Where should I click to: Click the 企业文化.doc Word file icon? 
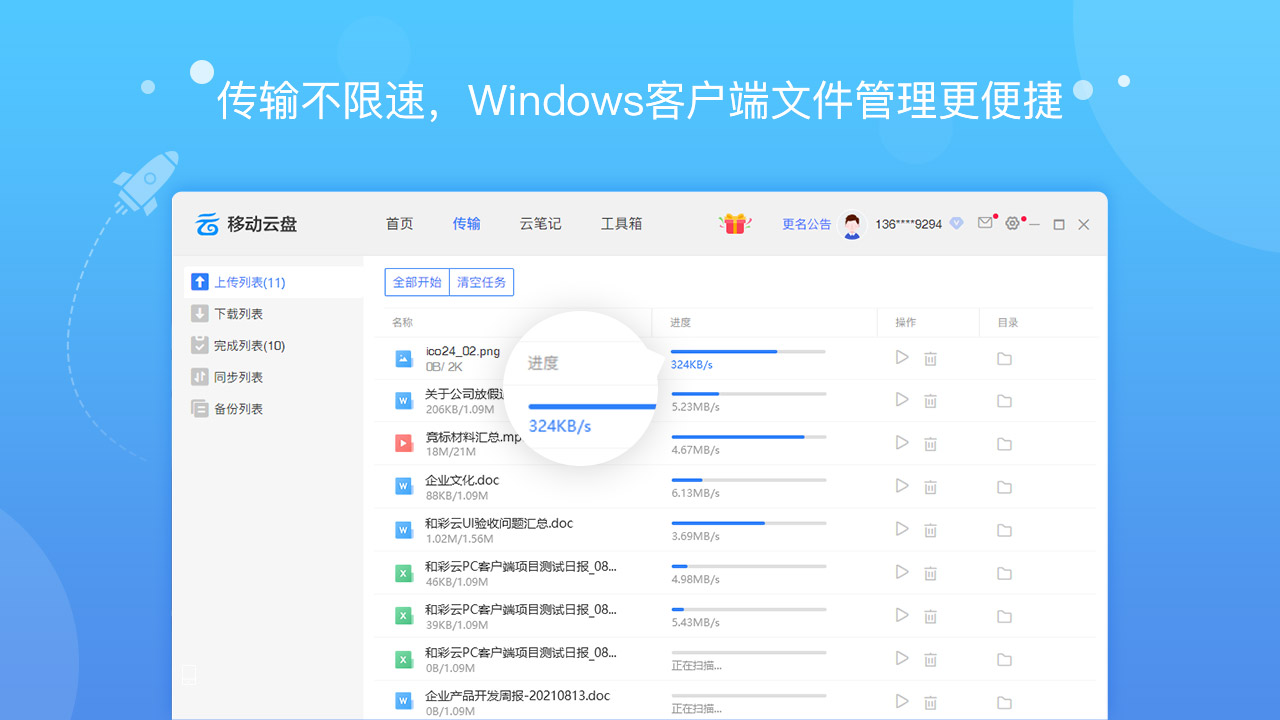[404, 487]
